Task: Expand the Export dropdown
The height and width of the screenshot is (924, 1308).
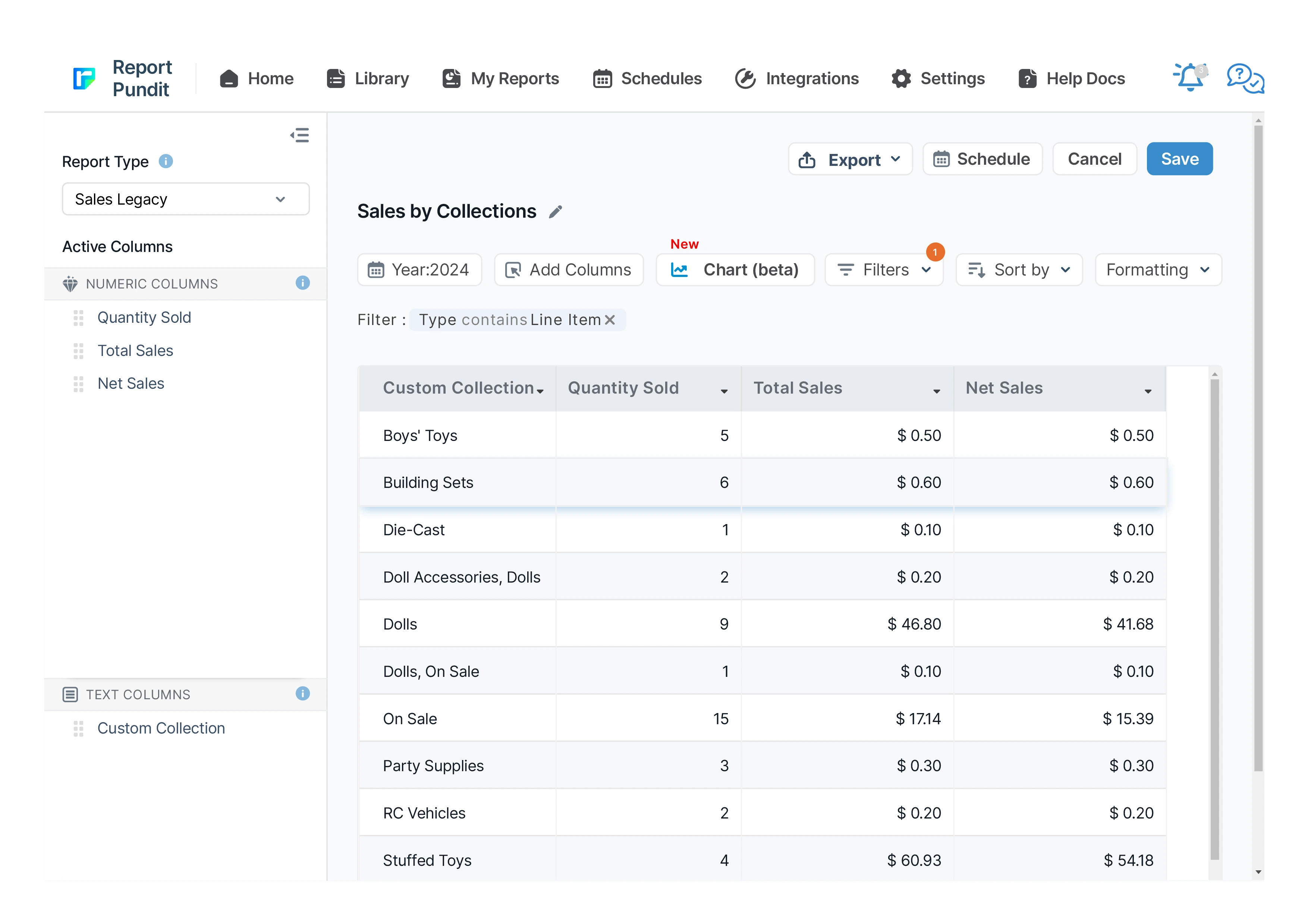Action: (x=850, y=160)
